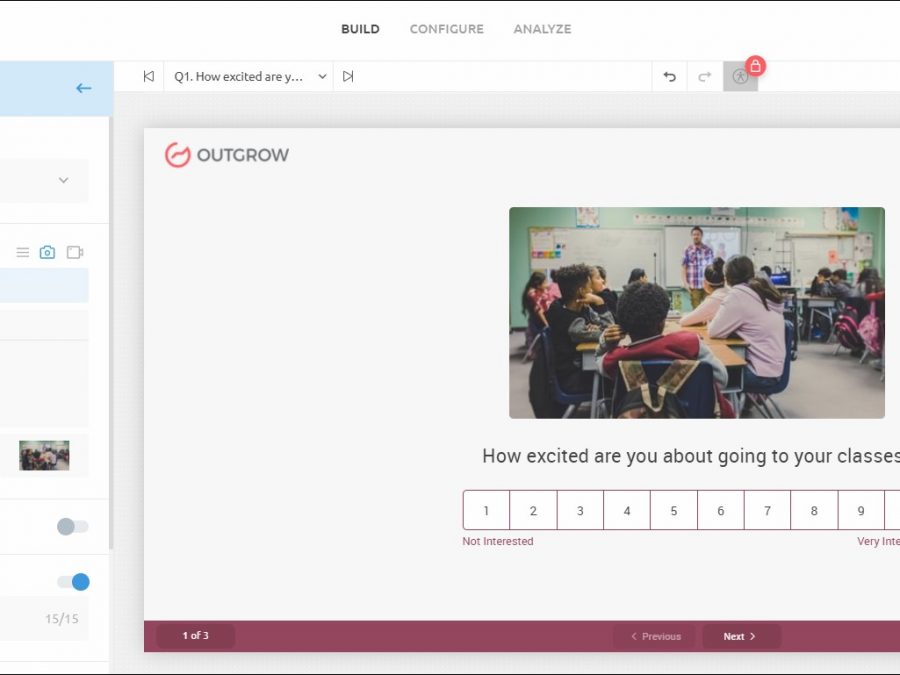Select rating 5 on the scale
900x675 pixels.
673,510
